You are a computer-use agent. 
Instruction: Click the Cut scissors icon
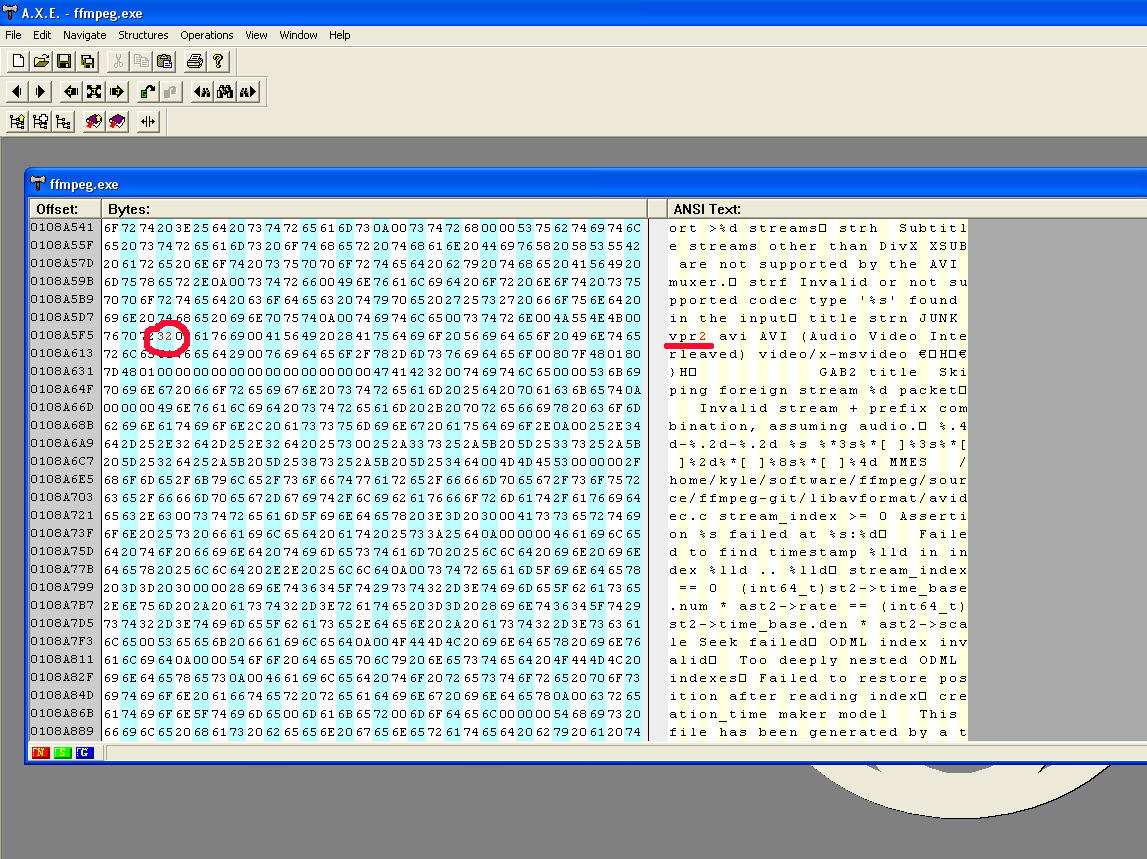point(118,61)
